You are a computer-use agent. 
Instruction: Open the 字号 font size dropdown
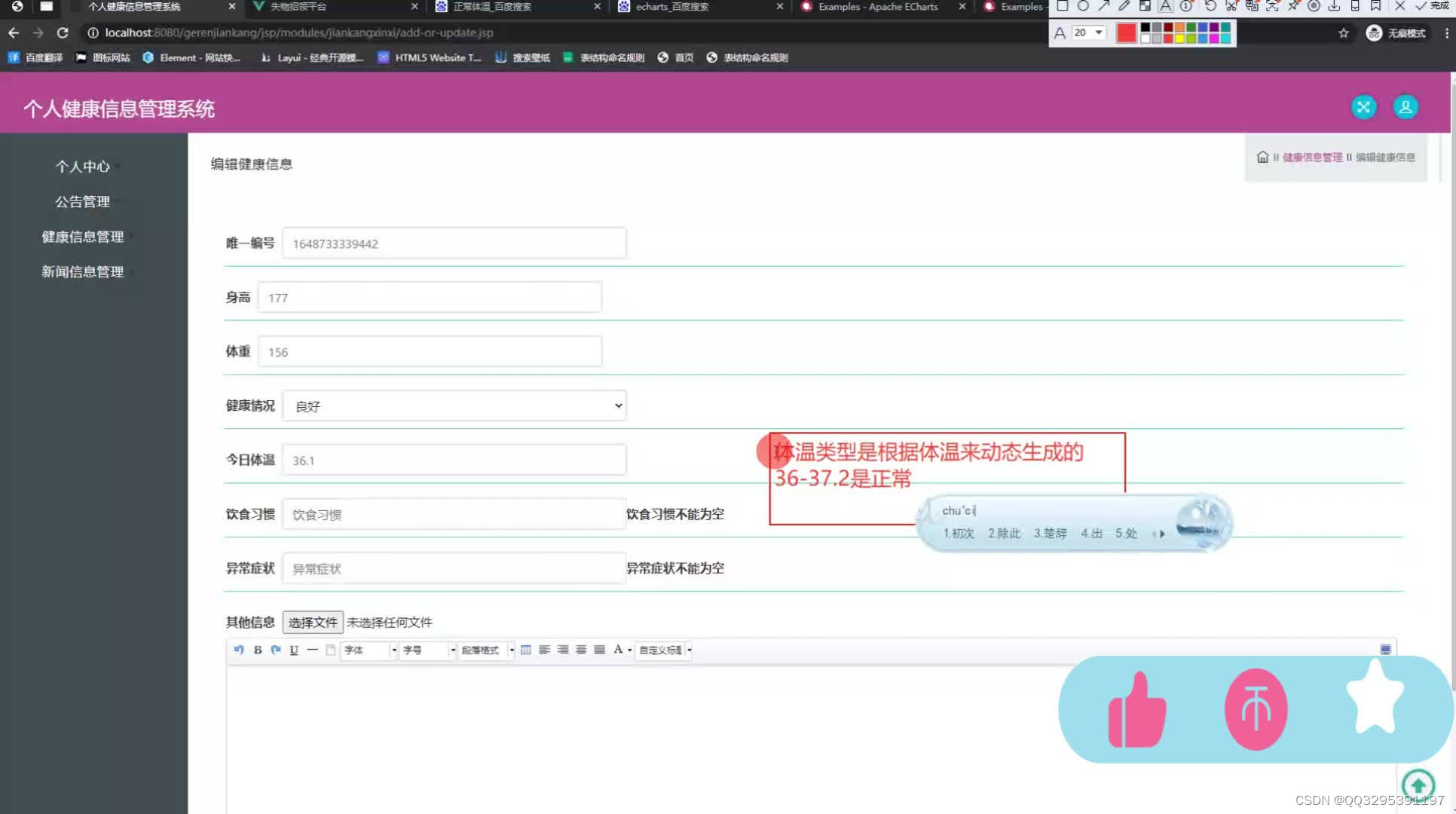428,650
